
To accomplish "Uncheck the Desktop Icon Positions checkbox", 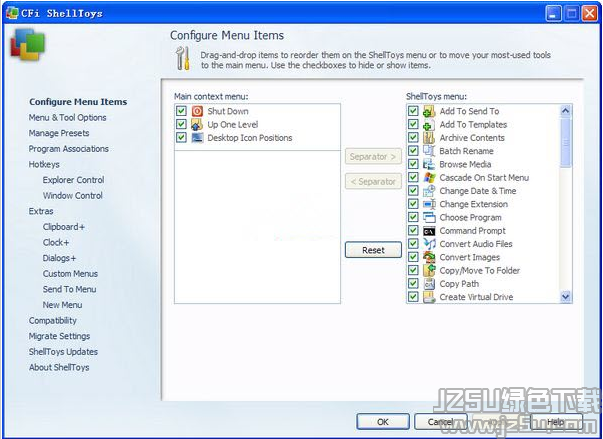I will click(181, 137).
